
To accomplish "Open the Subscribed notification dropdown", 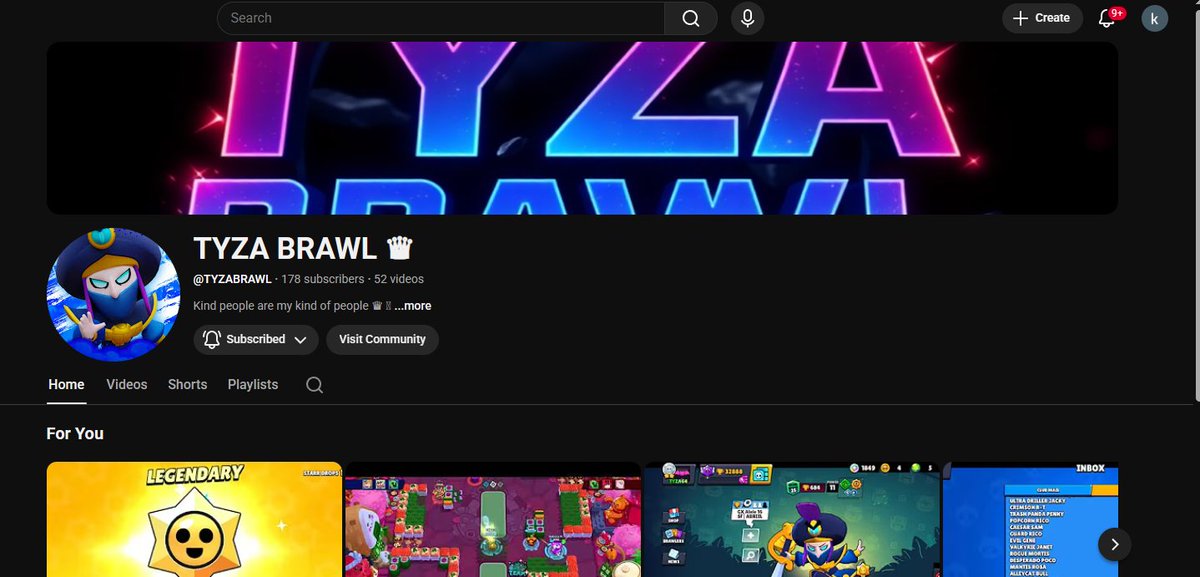I will pyautogui.click(x=256, y=339).
